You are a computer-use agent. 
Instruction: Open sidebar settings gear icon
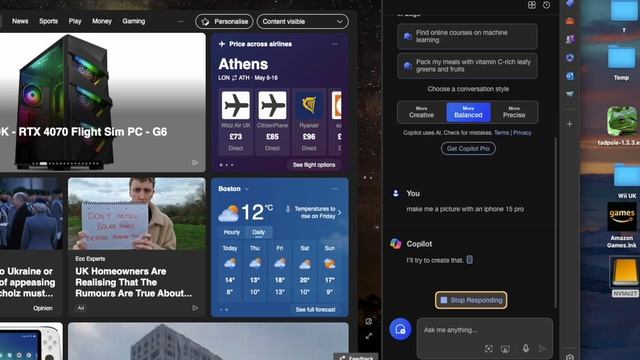pyautogui.click(x=570, y=357)
